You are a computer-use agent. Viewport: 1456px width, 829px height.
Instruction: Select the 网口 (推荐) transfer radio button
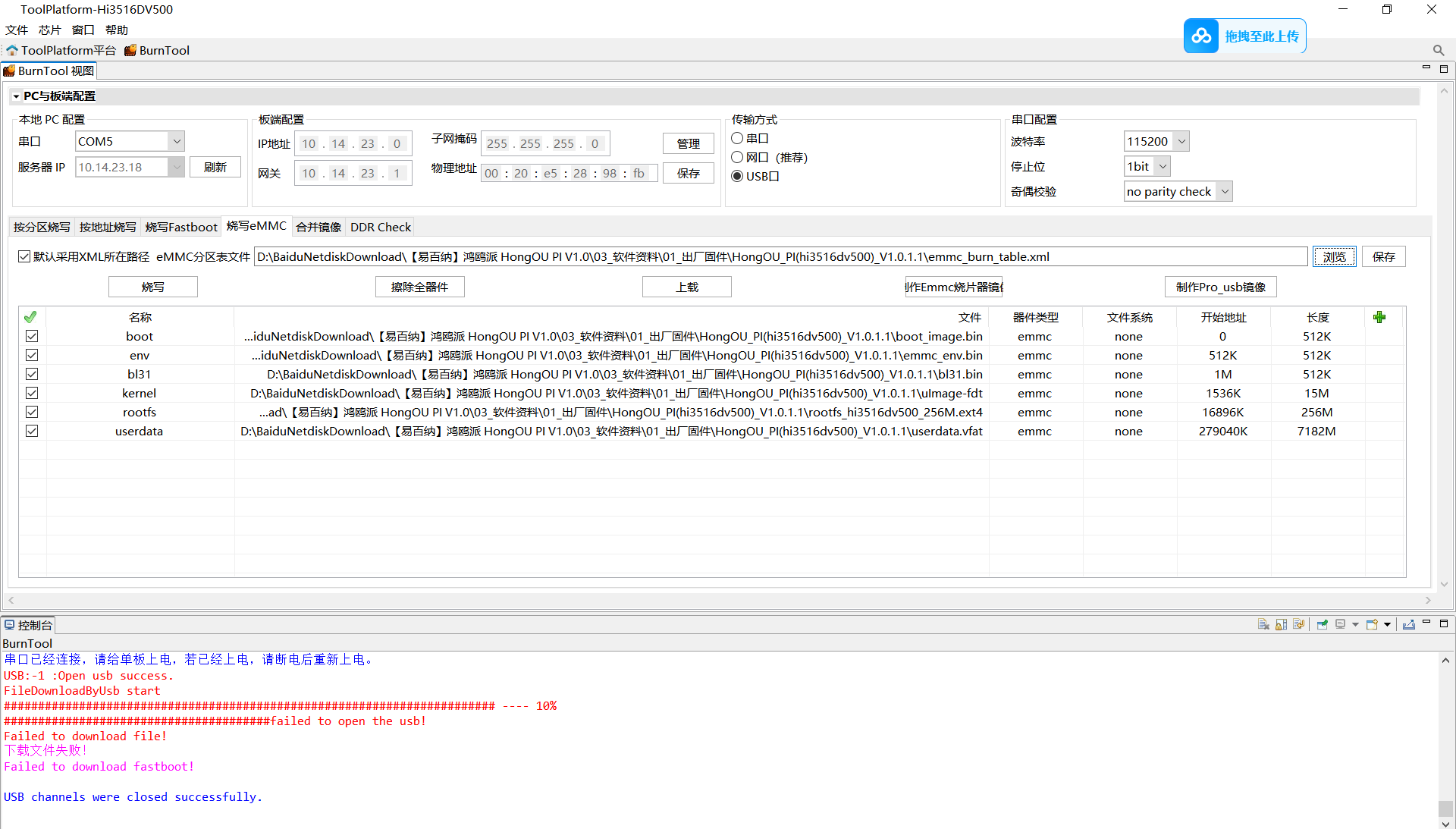click(x=737, y=157)
